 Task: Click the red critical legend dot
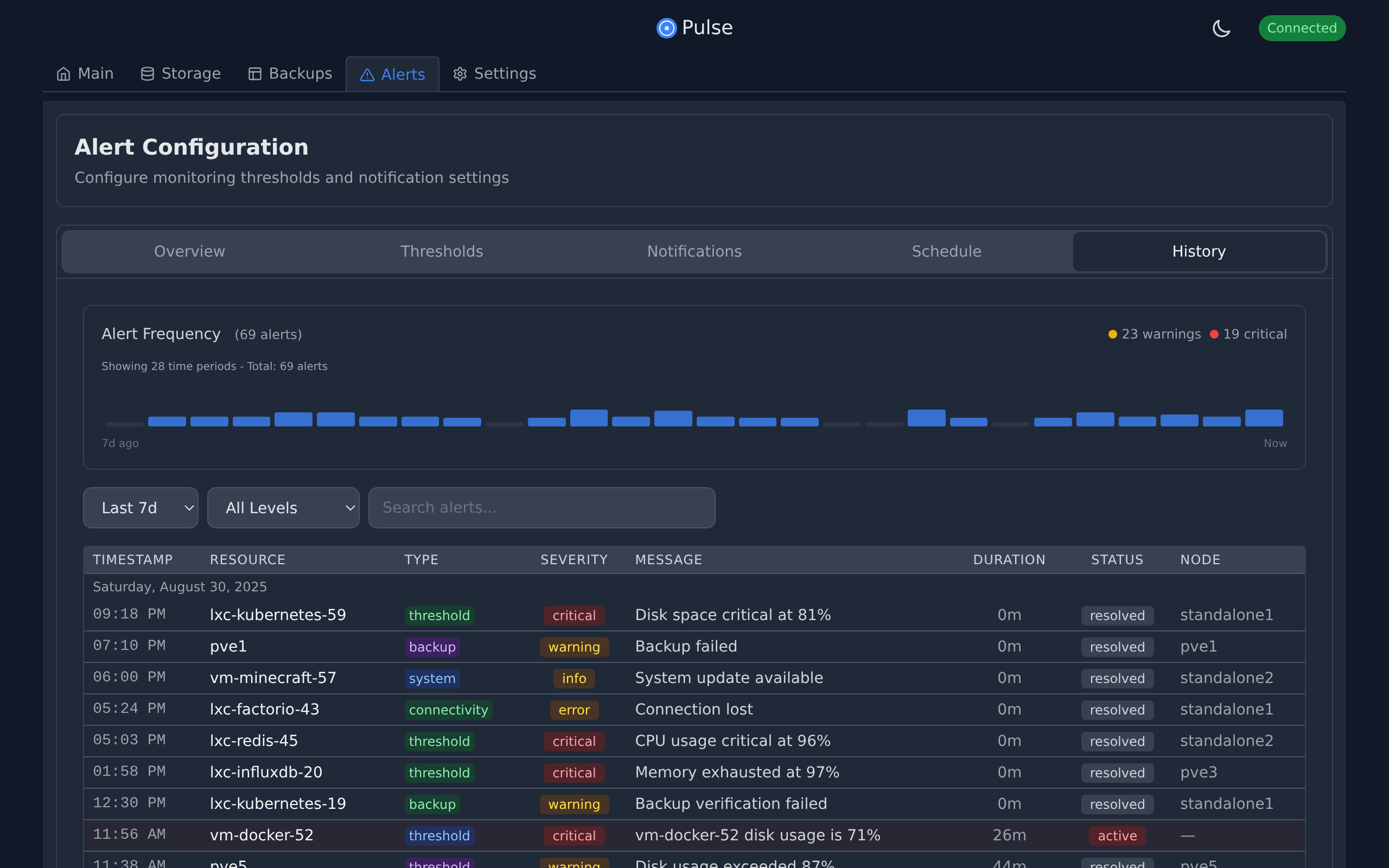[x=1214, y=334]
